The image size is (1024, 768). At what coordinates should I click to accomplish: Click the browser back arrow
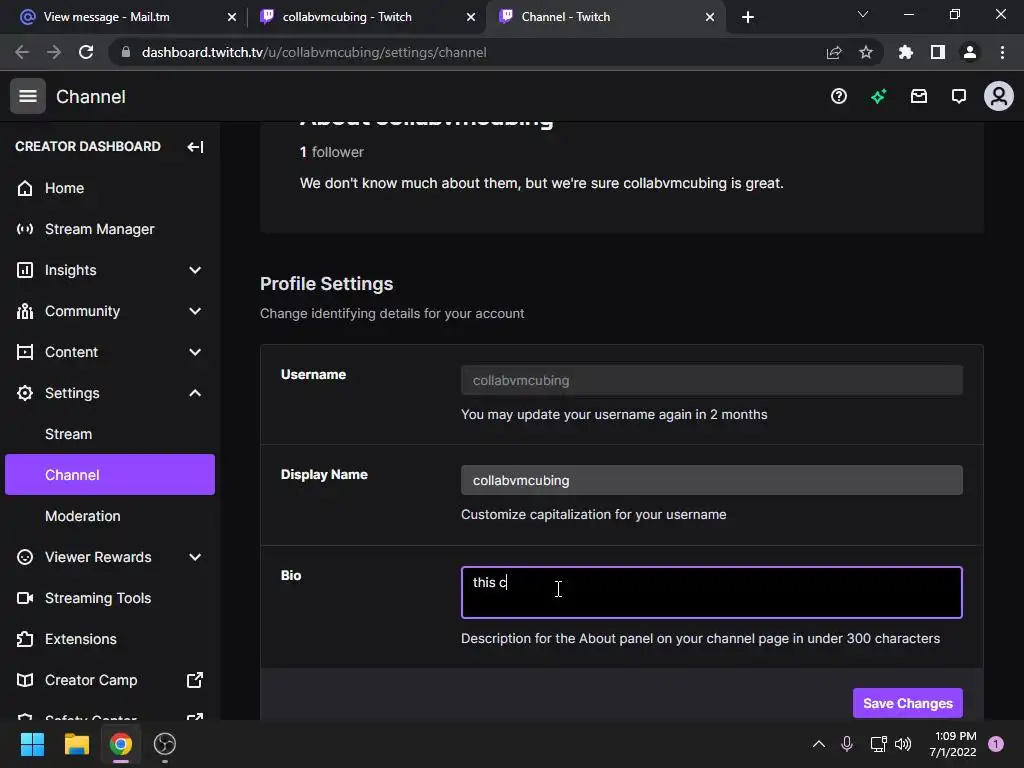(22, 52)
